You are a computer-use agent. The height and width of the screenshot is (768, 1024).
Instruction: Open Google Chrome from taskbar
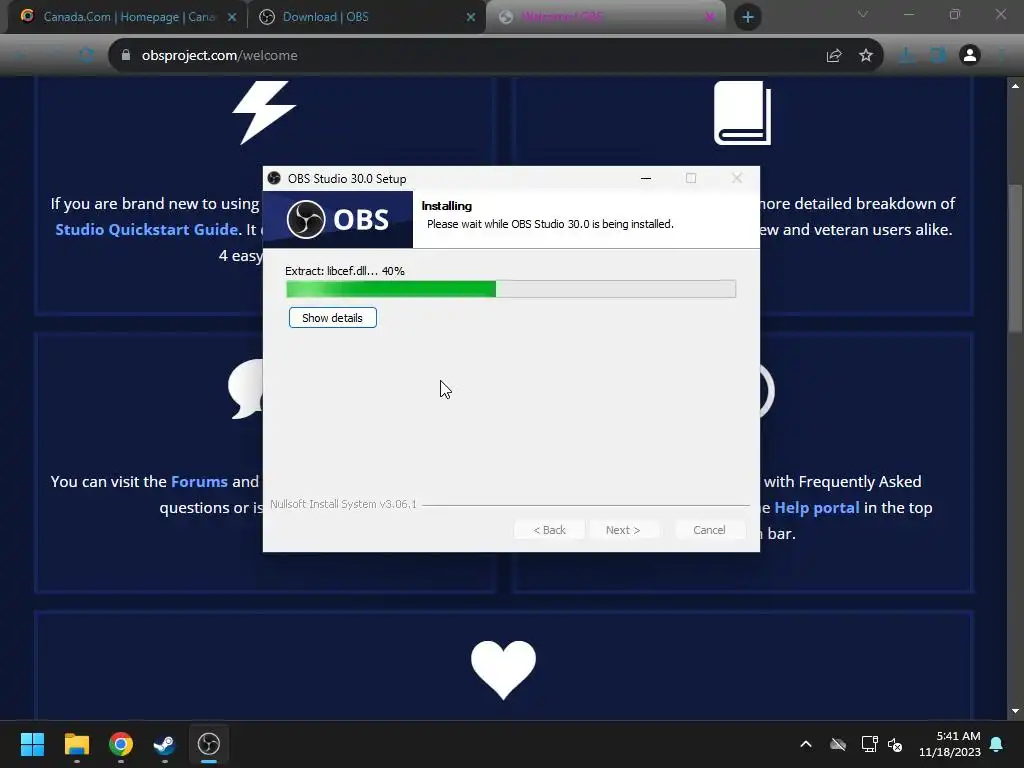tap(121, 744)
